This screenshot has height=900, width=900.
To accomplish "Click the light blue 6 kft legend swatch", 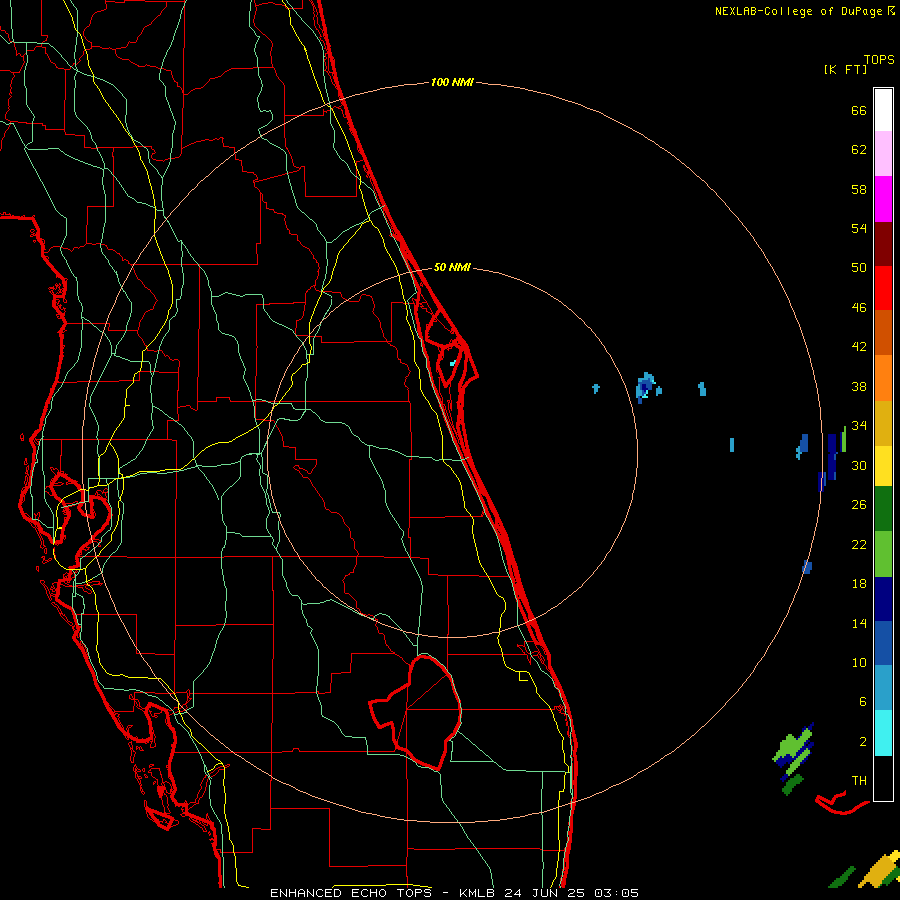I will [x=883, y=688].
